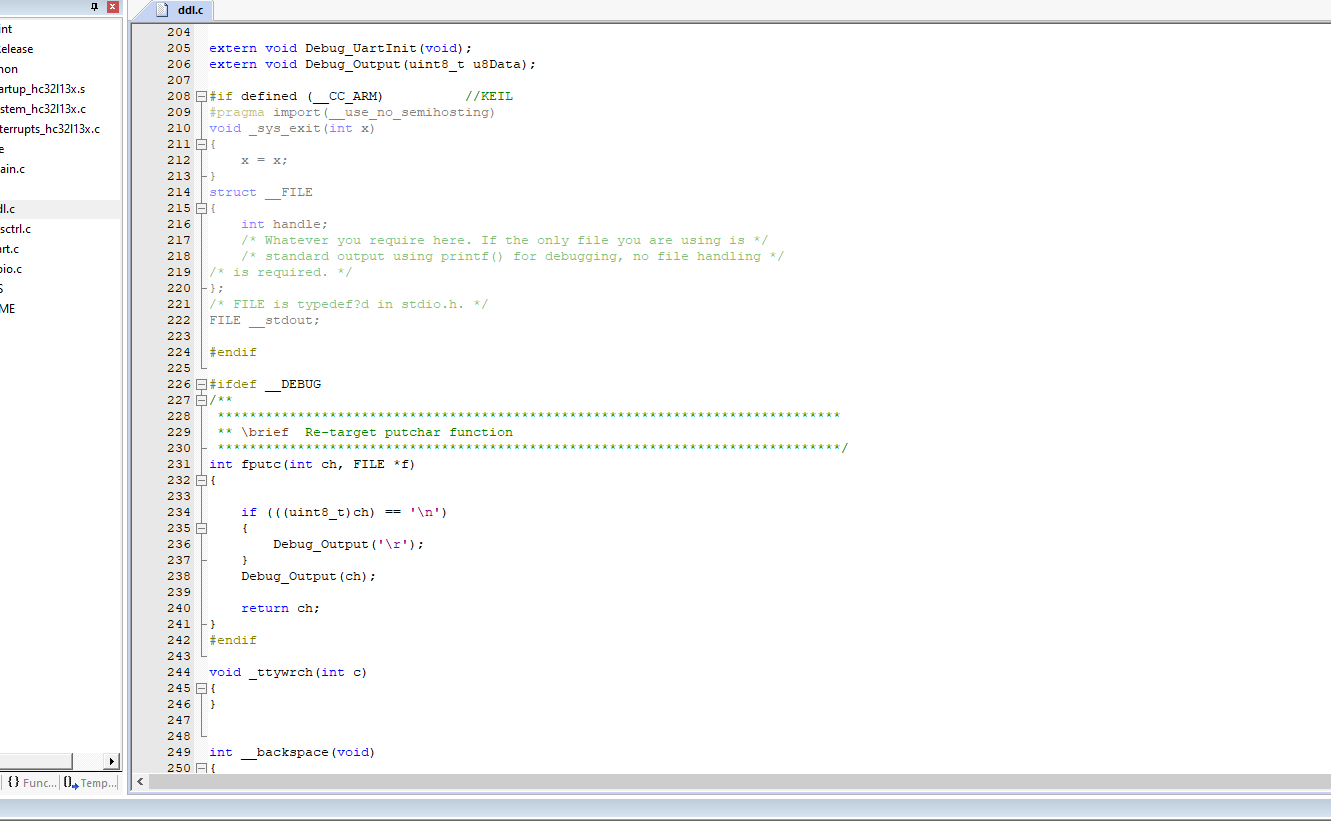
Task: Click the 'x = x;' statement
Action: coord(264,160)
